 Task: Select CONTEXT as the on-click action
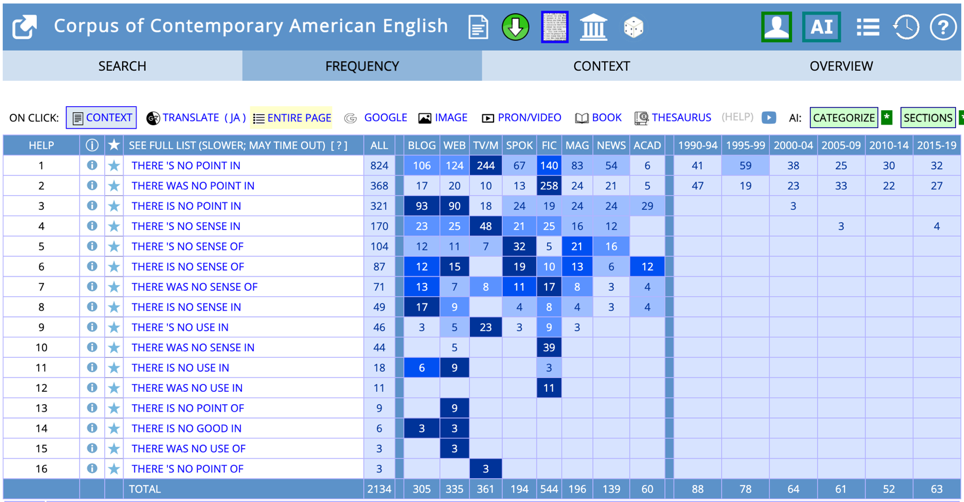pos(101,117)
